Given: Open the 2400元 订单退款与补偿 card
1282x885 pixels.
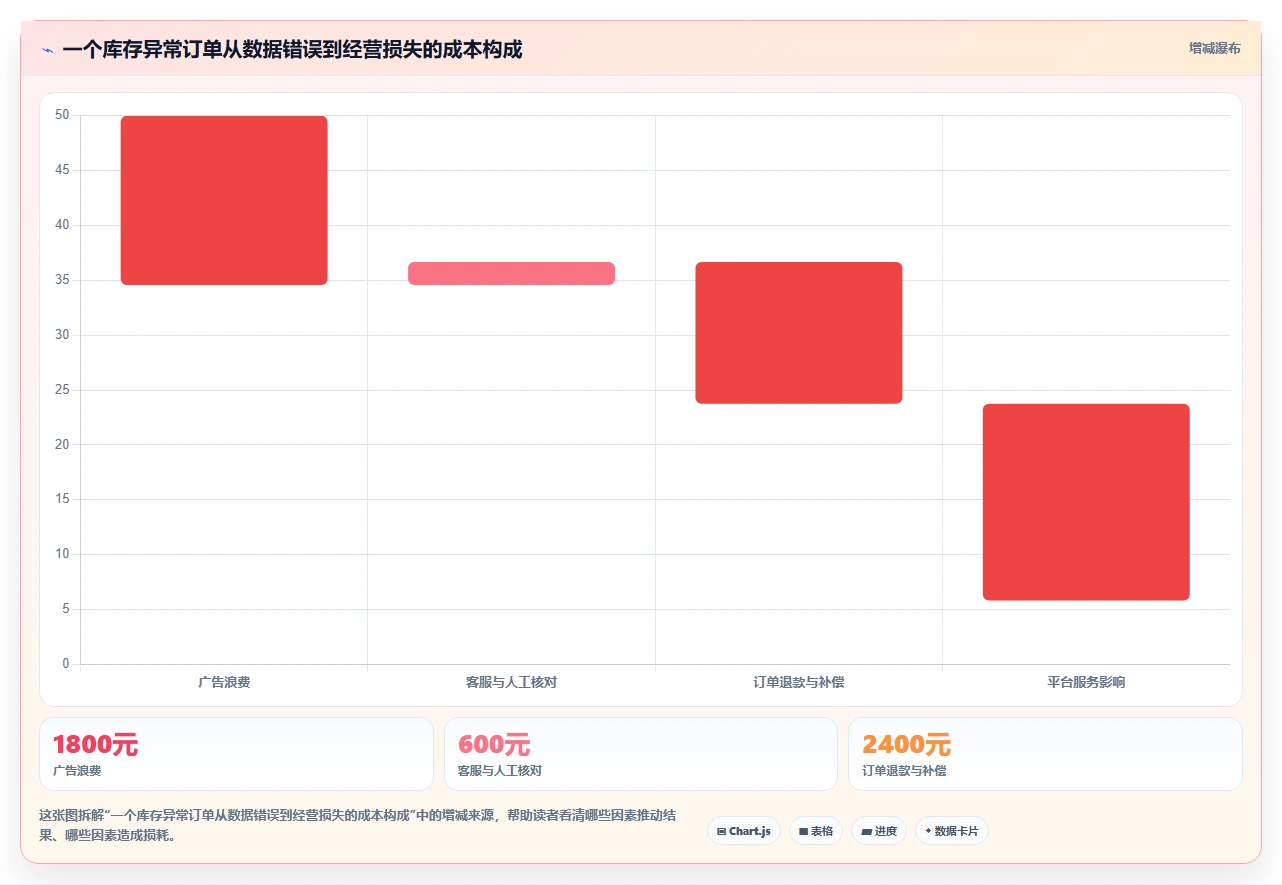Looking at the screenshot, I should 1045,754.
